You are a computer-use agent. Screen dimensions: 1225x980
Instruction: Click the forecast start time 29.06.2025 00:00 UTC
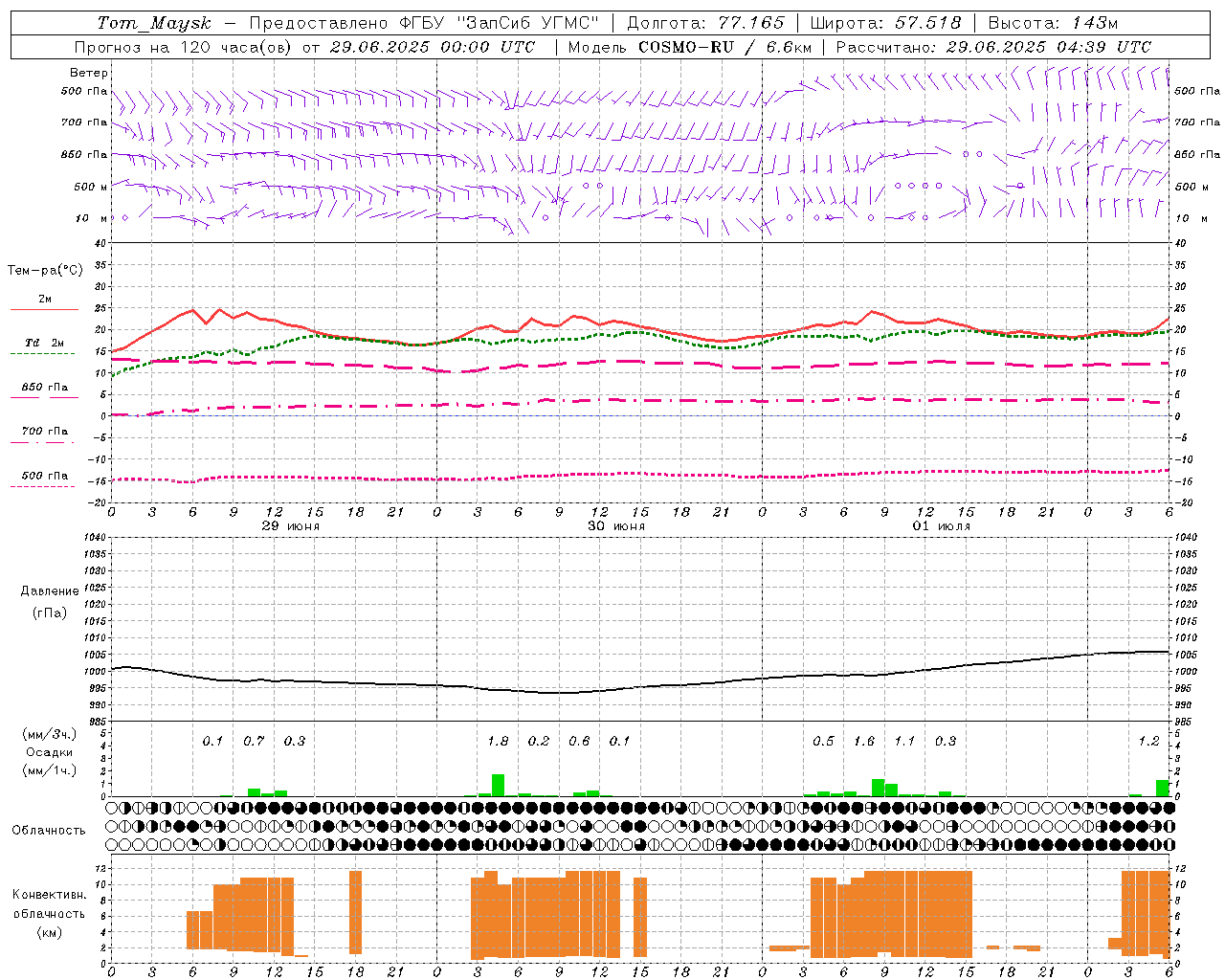(433, 47)
